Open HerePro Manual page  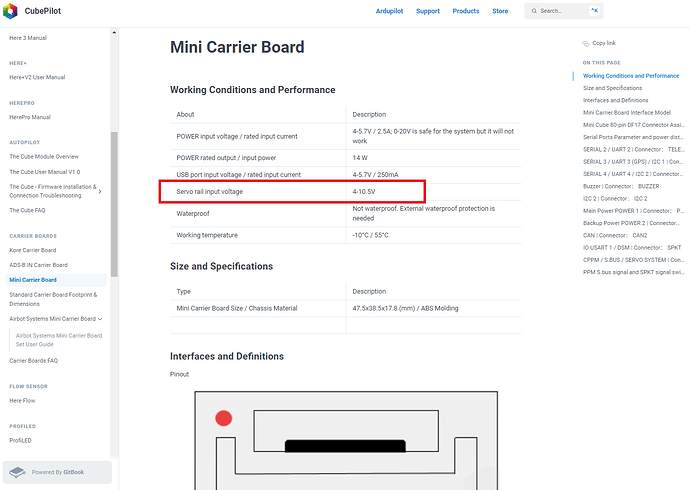point(30,117)
